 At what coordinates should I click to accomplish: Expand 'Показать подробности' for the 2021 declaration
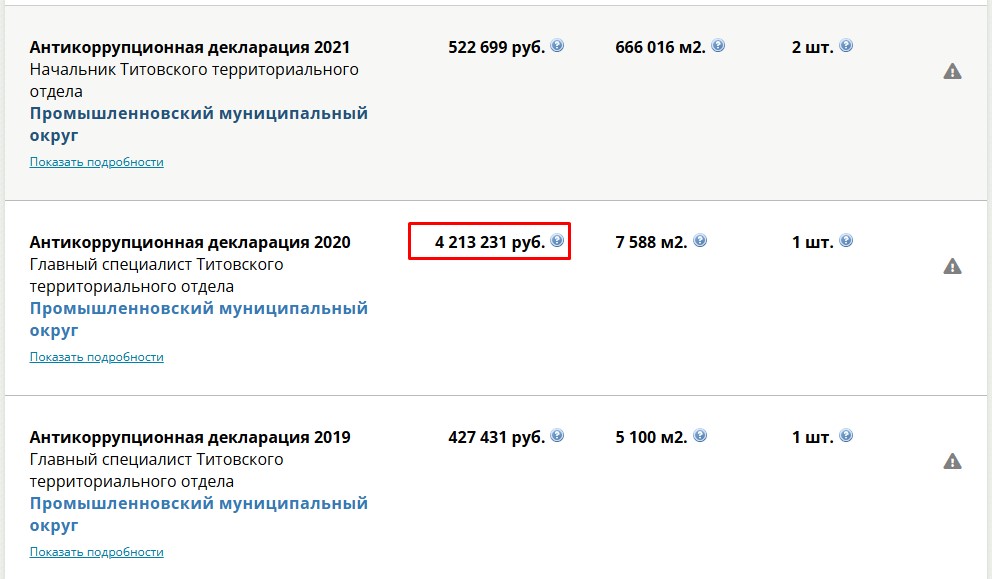click(97, 162)
